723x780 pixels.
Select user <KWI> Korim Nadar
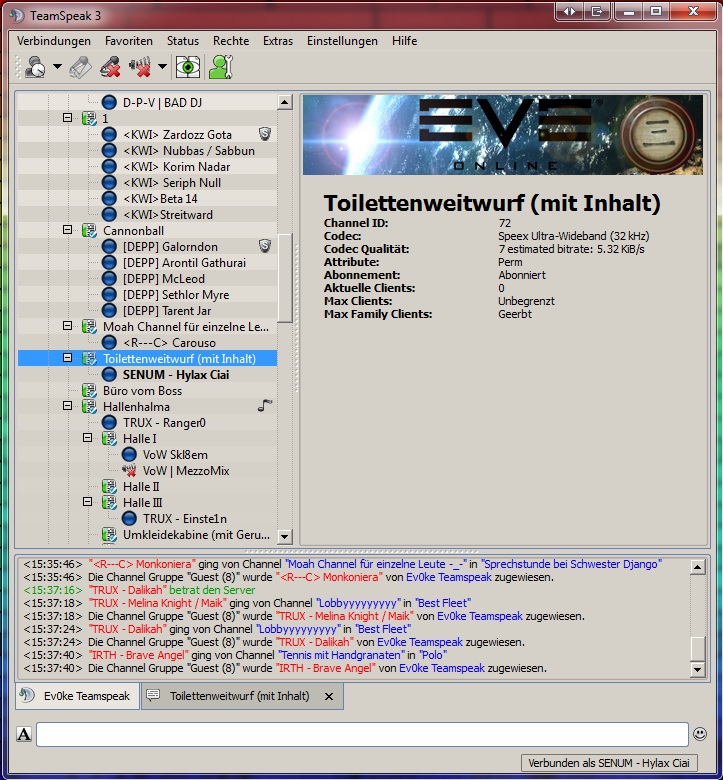pos(177,167)
